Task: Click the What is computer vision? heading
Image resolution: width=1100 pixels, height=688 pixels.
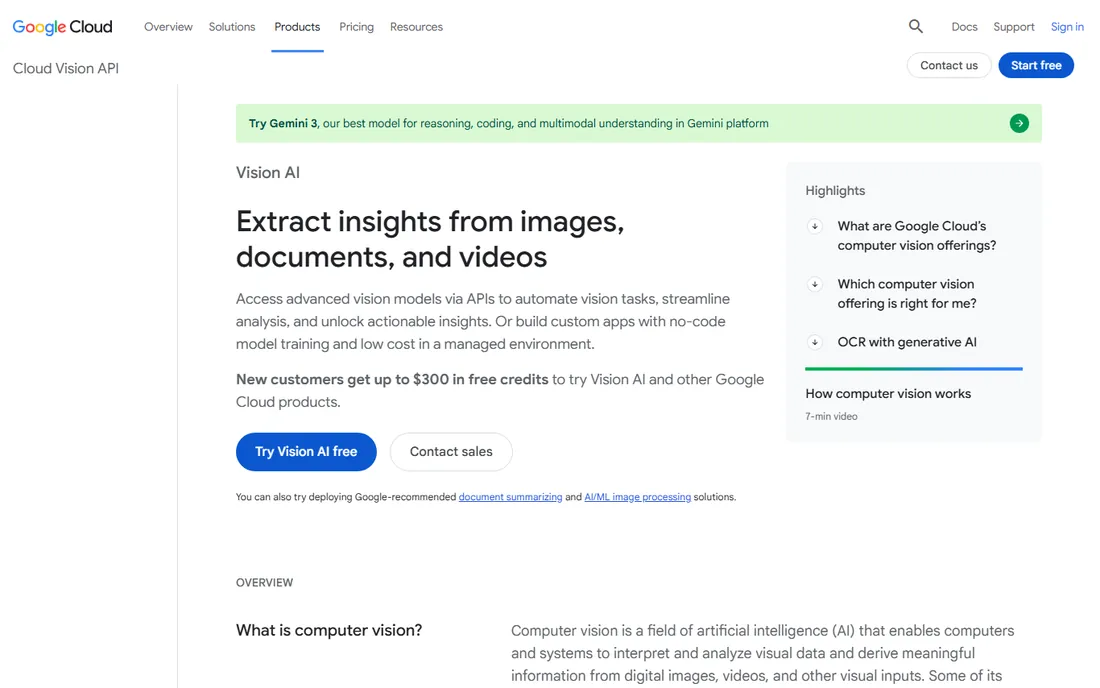Action: coord(329,630)
